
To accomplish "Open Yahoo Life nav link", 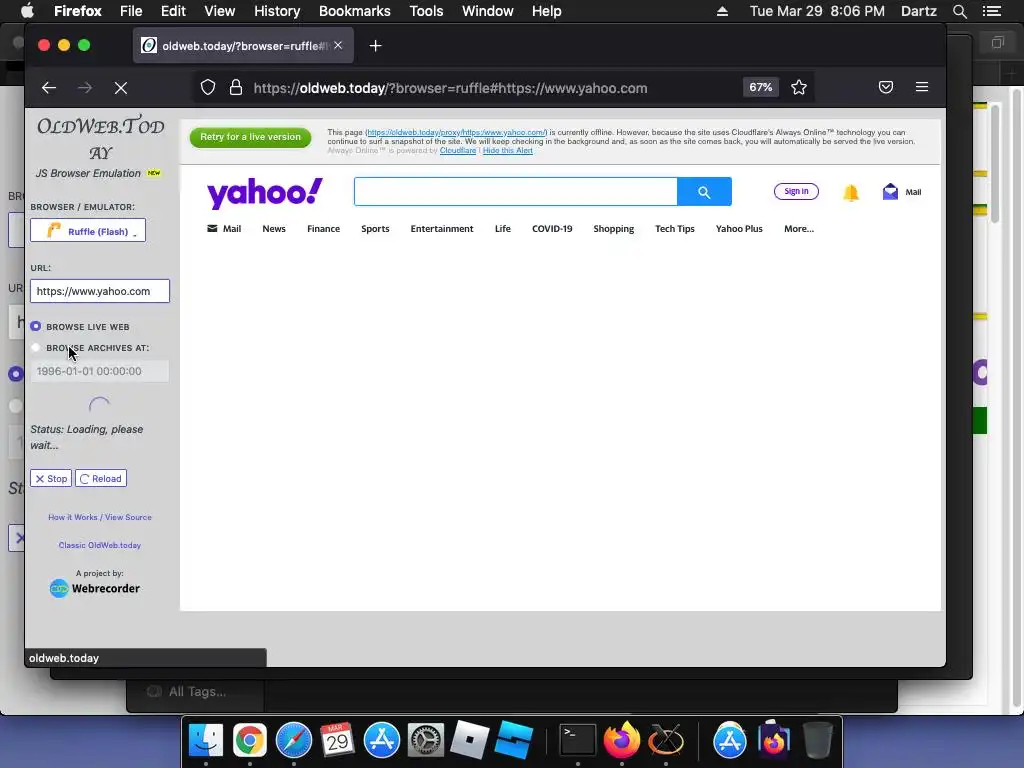I will 502,229.
